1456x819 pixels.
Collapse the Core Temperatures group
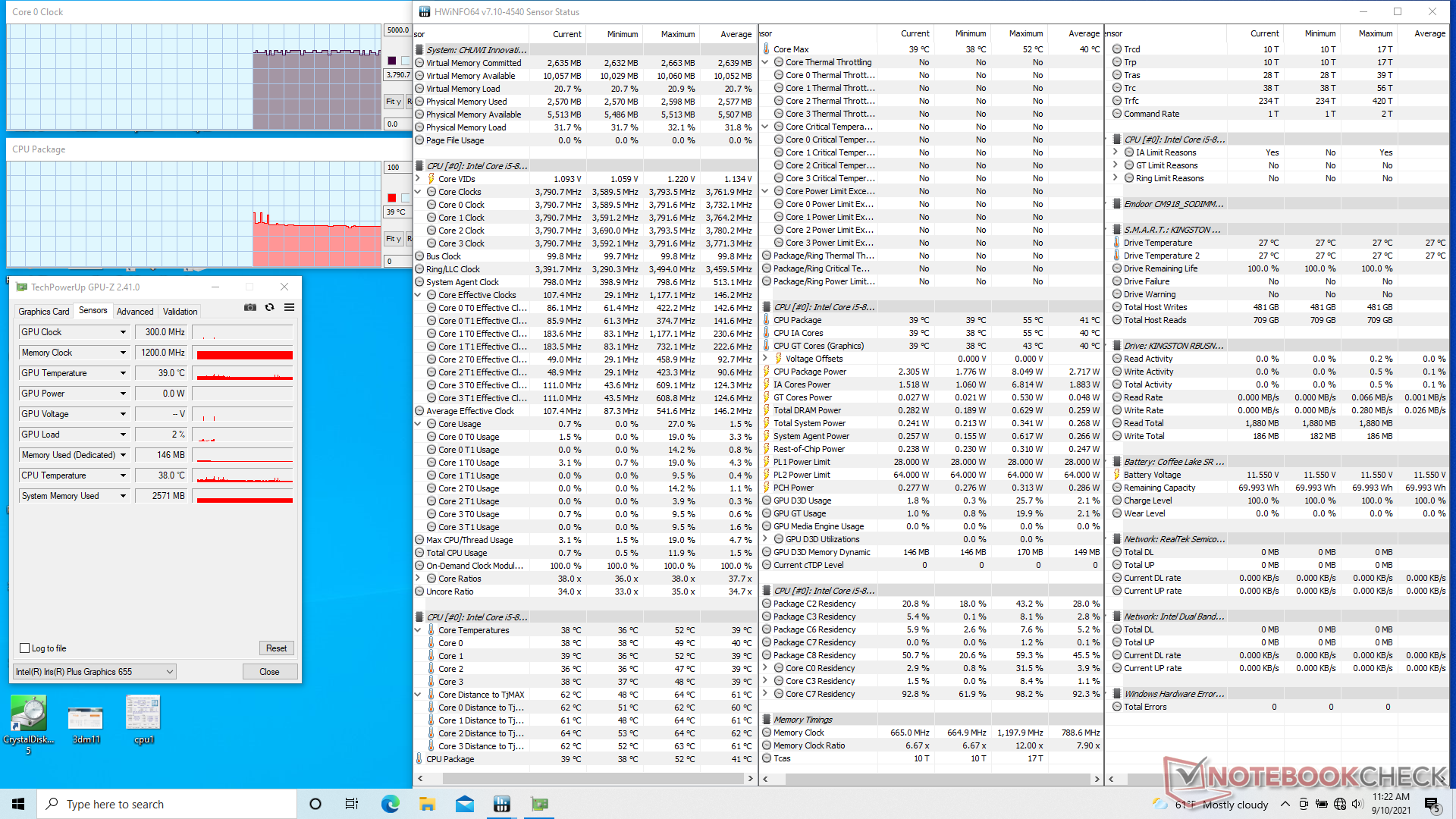coord(418,630)
